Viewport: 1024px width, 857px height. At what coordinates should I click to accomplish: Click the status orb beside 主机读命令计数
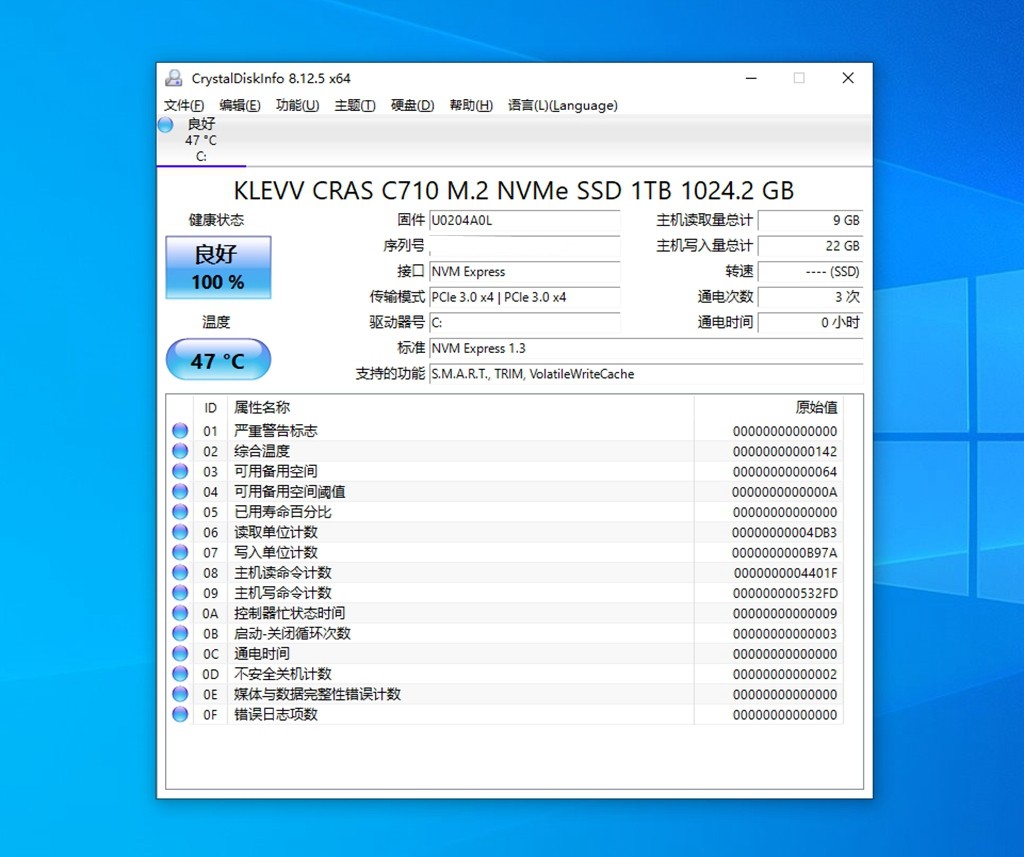(180, 572)
